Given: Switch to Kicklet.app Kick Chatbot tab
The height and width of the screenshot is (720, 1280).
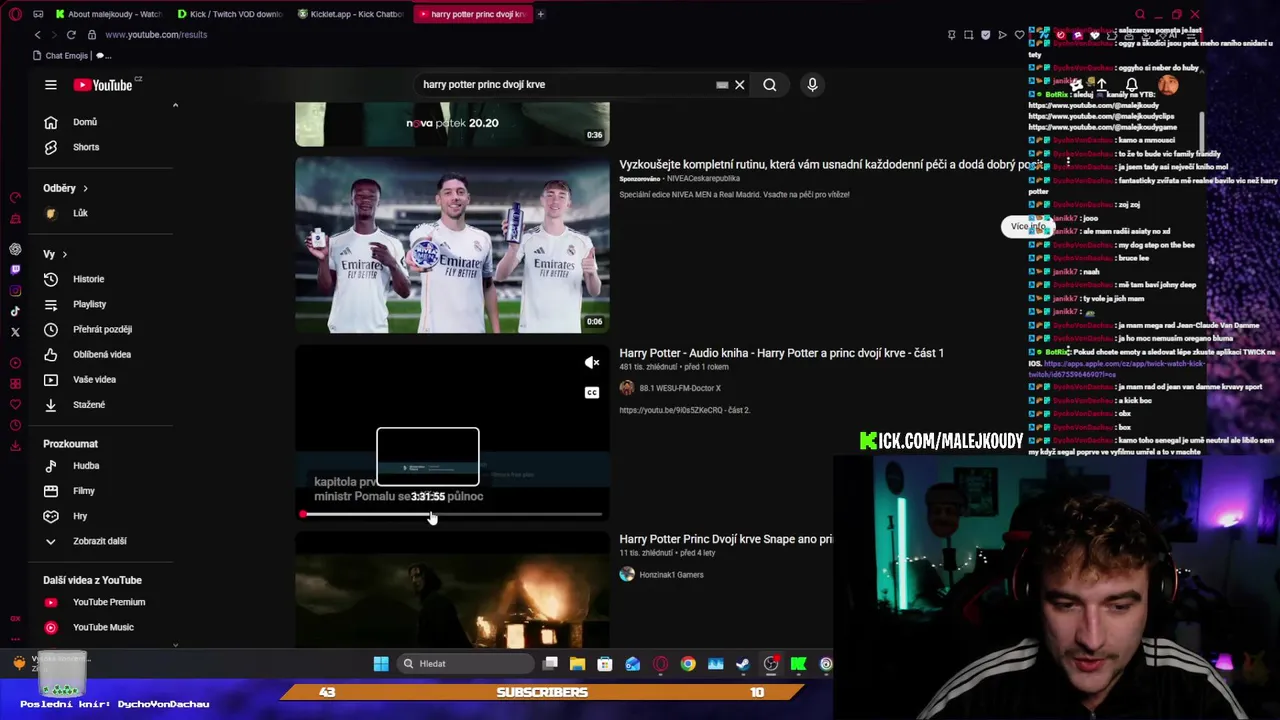Looking at the screenshot, I should click(x=350, y=14).
